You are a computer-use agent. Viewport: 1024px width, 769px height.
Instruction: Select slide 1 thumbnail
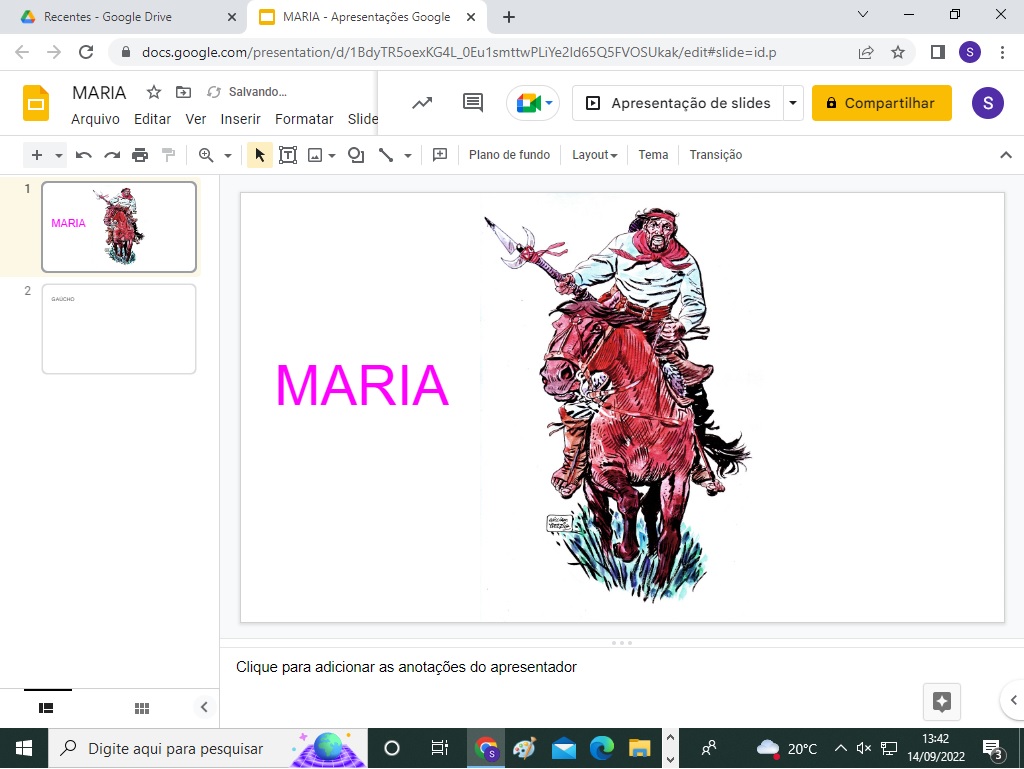click(119, 227)
